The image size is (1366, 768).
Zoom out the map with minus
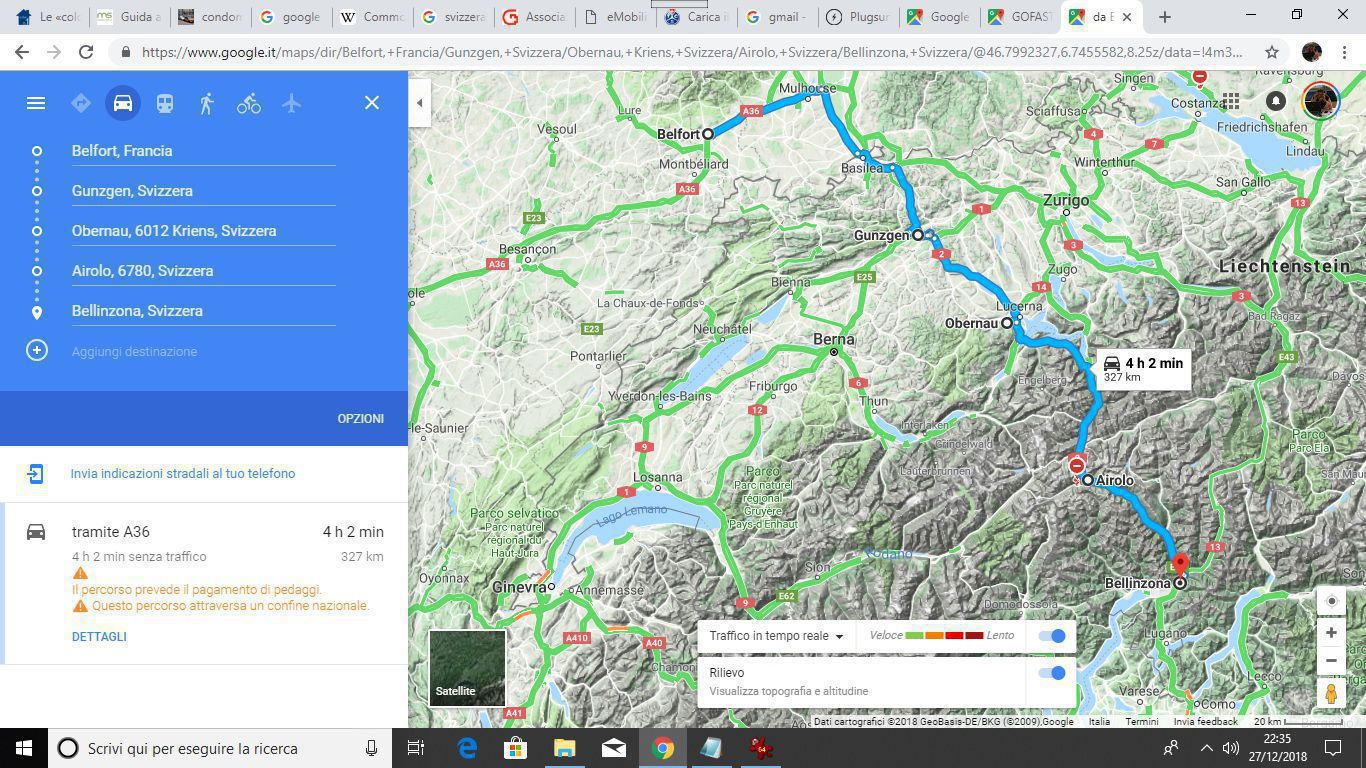[1331, 661]
